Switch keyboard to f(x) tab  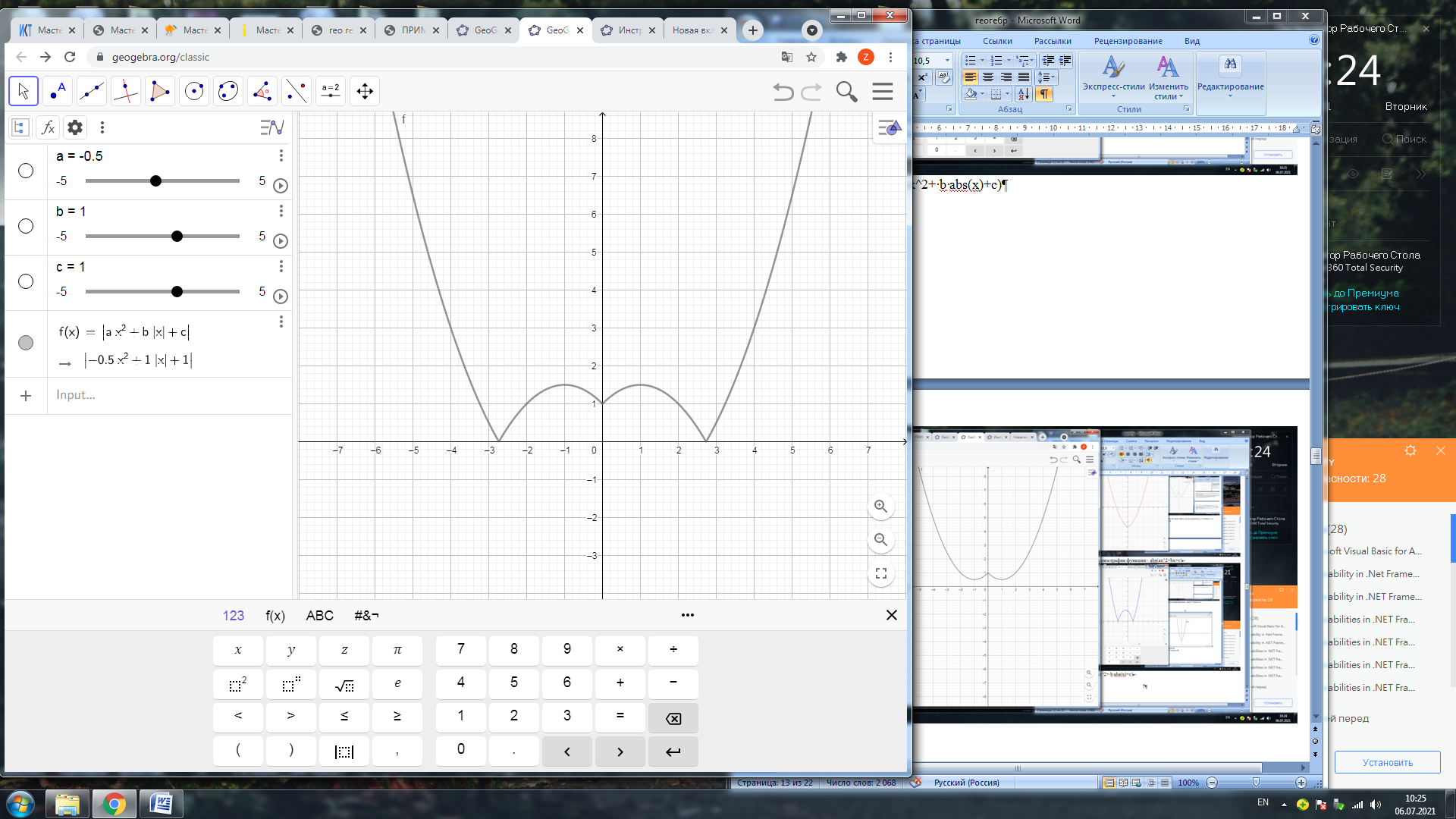click(x=275, y=616)
